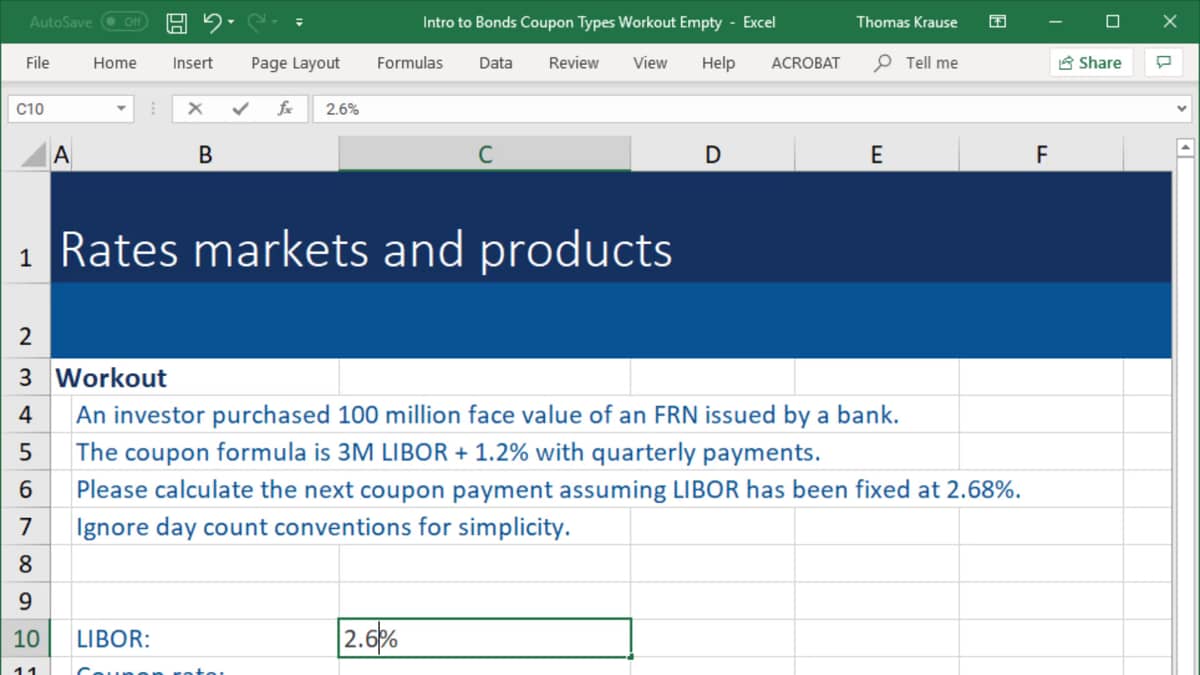1200x675 pixels.
Task: Open the Name Box dropdown
Action: coord(121,109)
